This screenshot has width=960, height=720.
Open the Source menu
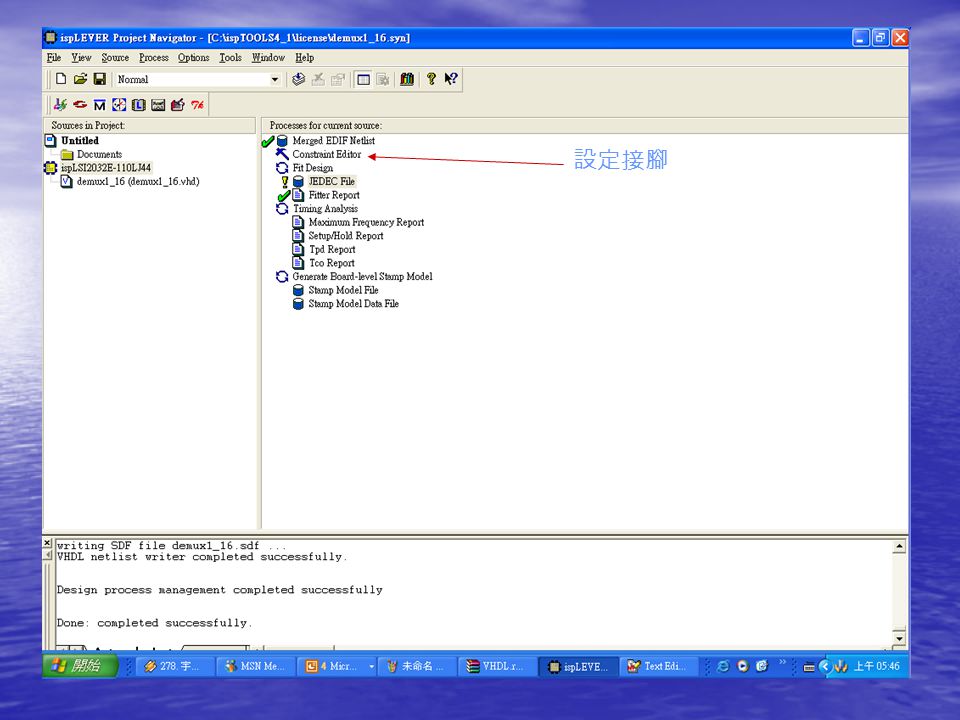(x=115, y=58)
